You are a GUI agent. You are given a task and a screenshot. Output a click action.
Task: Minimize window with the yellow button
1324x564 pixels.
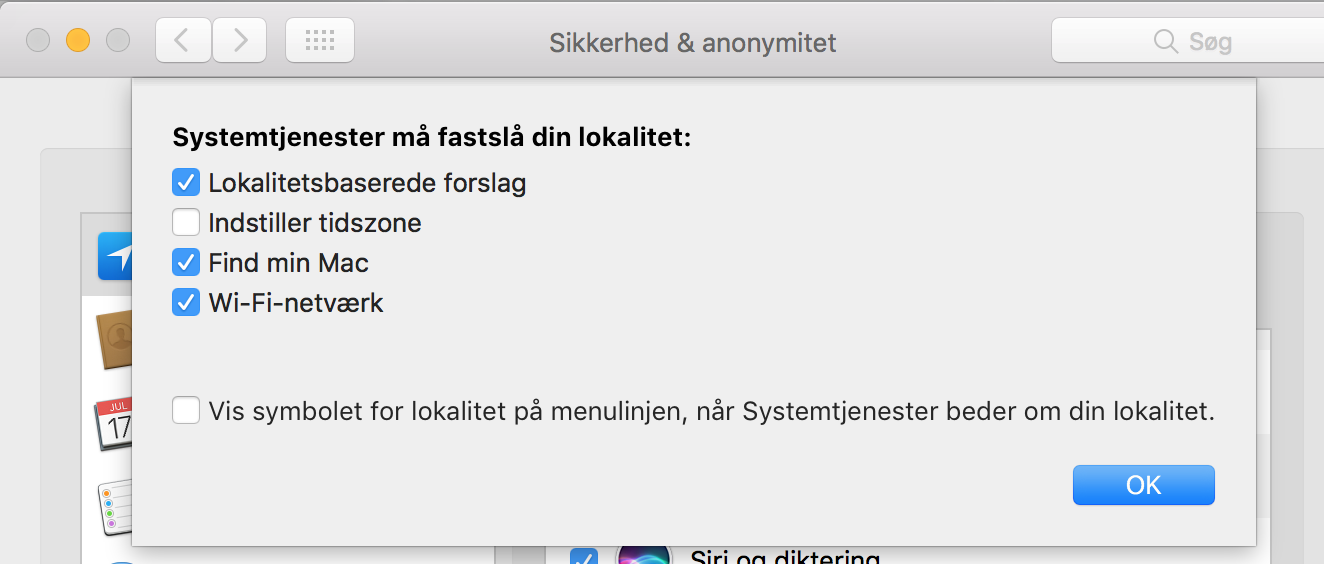pos(78,40)
